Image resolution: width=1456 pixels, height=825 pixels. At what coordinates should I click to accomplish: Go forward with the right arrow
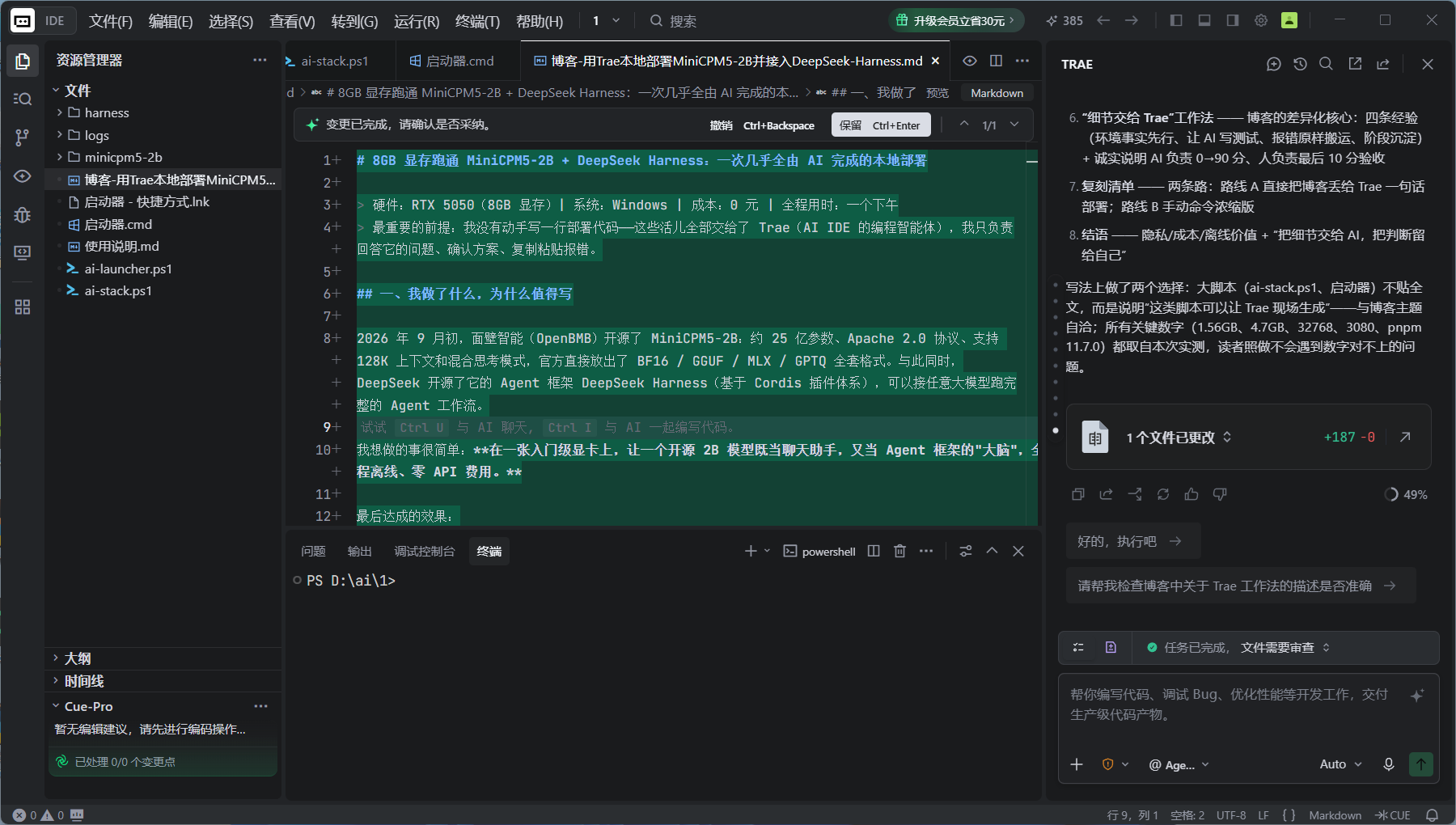click(x=1132, y=20)
